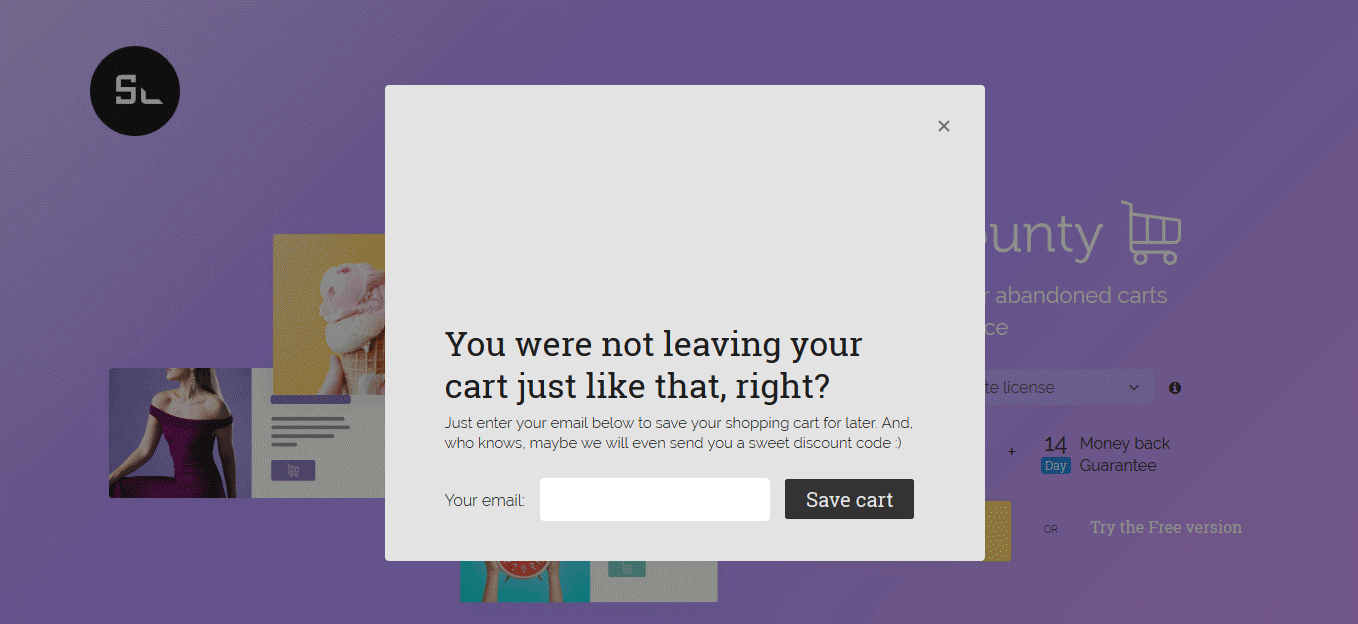
Task: Click the Money back Guarantee text
Action: (x=1124, y=454)
